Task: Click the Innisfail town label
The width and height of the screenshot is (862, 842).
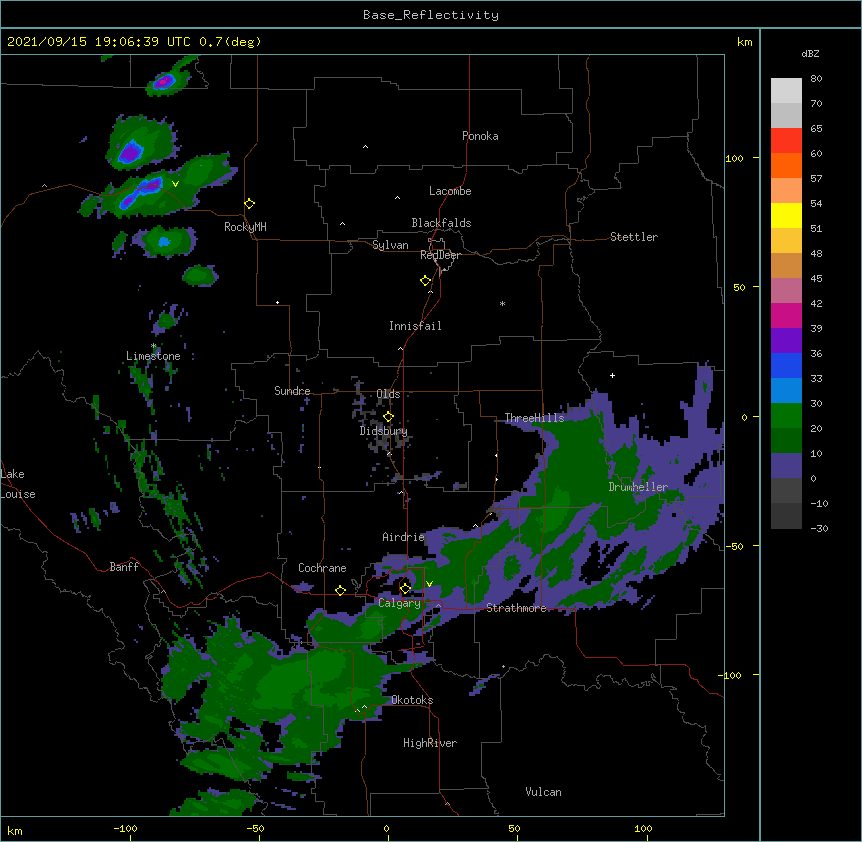Action: 415,326
